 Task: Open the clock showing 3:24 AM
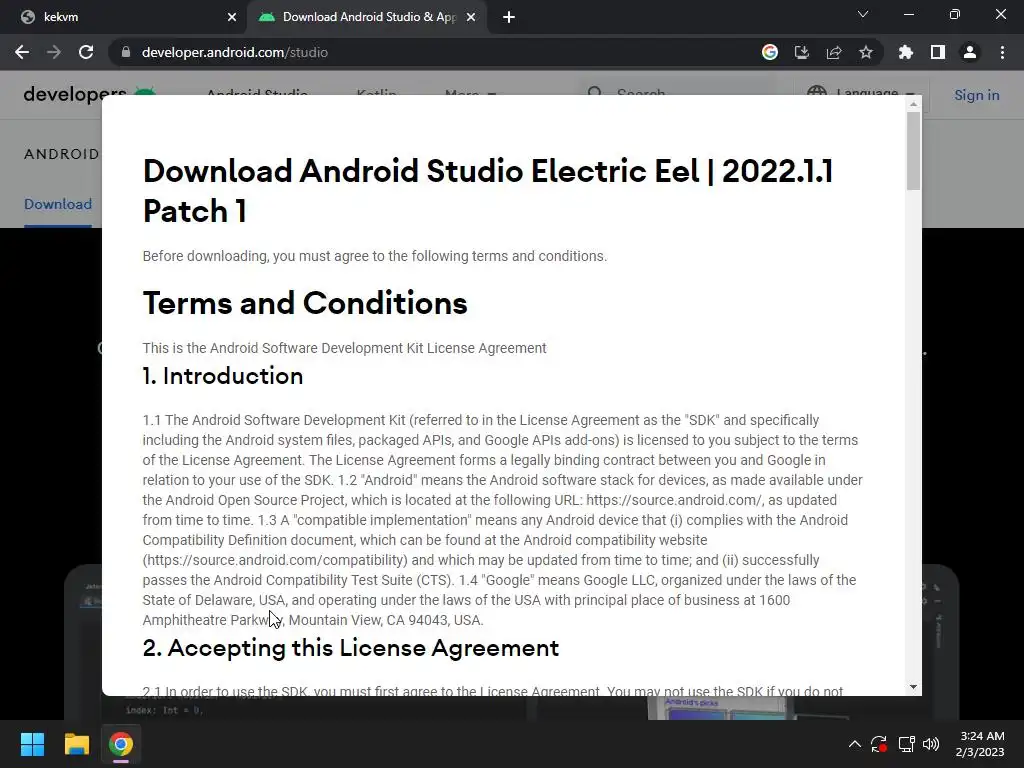point(980,744)
